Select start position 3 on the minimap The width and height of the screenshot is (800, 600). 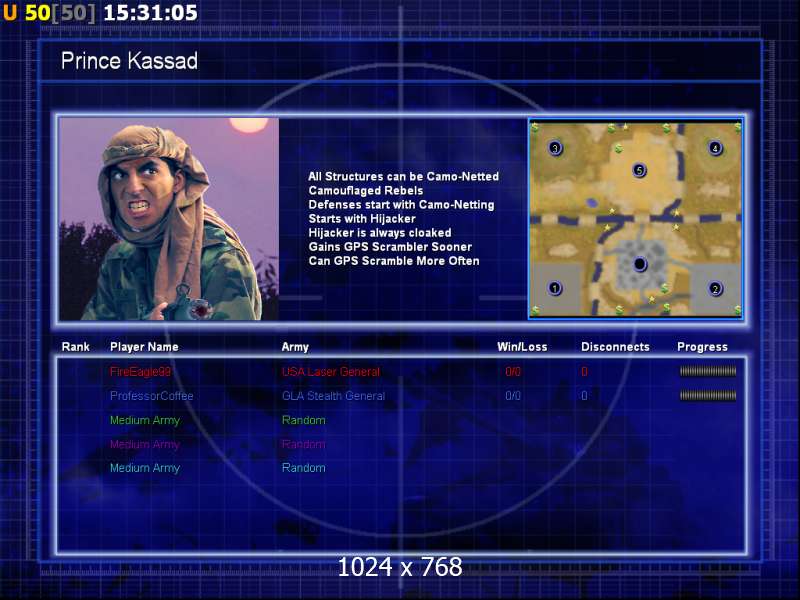(x=555, y=148)
